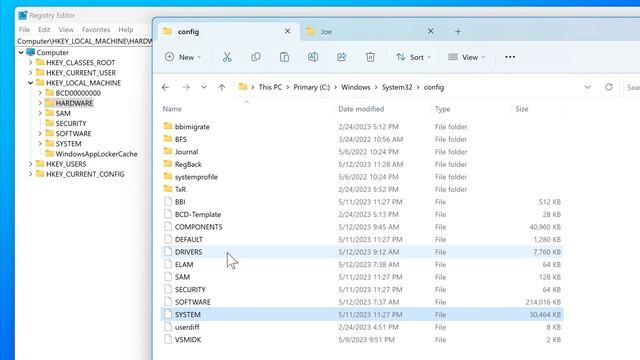
Task: Collapse the Computer node in Registry tree
Action: 21,52
